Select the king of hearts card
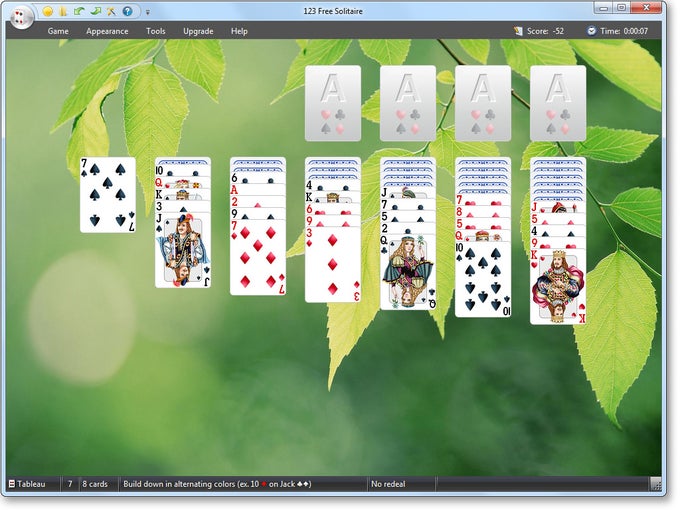This screenshot has width=680, height=510. pyautogui.click(x=558, y=287)
